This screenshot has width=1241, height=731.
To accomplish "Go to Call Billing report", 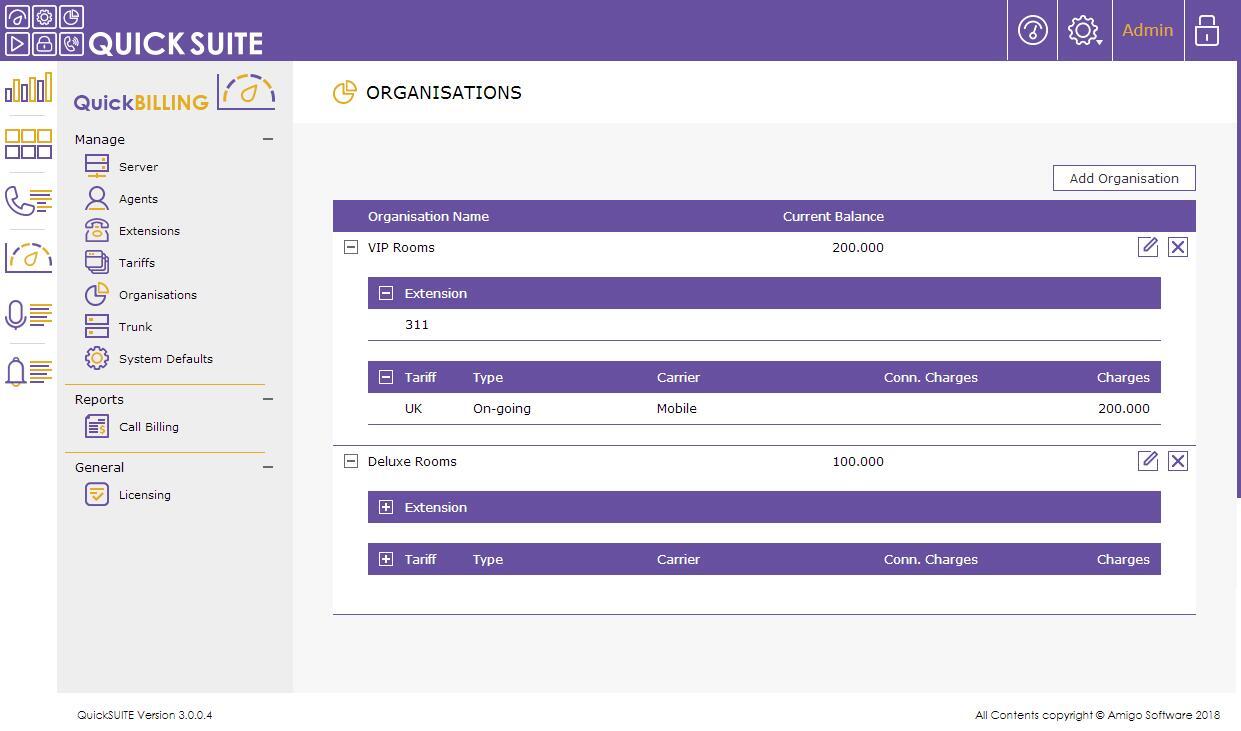I will pyautogui.click(x=148, y=427).
